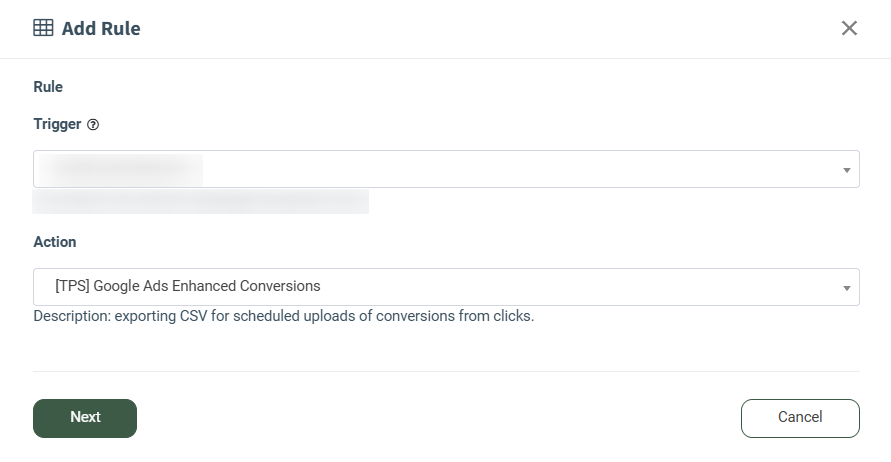
Task: Close the Add Rule dialog
Action: pyautogui.click(x=849, y=28)
